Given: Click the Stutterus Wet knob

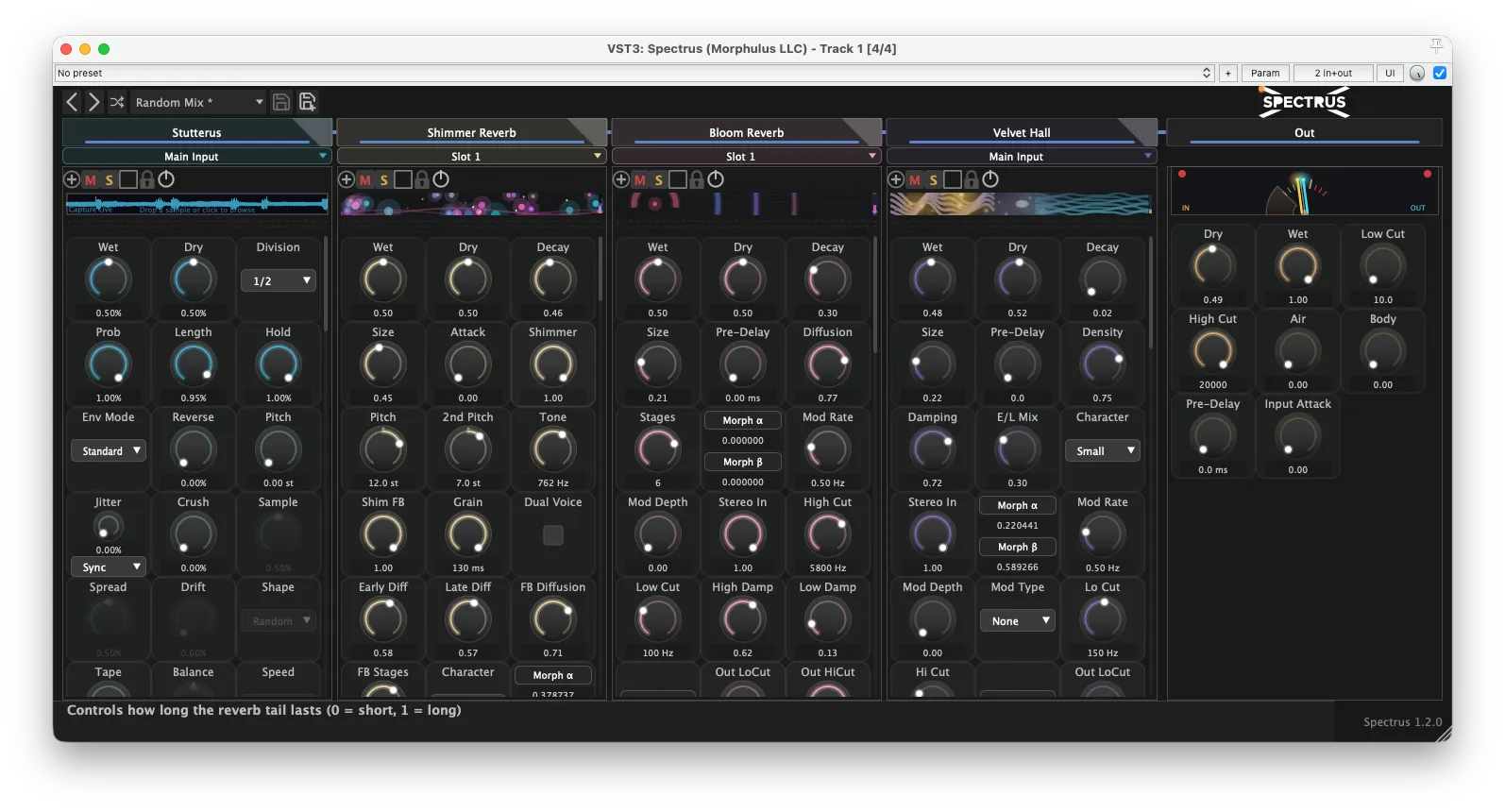Looking at the screenshot, I should click(x=109, y=279).
